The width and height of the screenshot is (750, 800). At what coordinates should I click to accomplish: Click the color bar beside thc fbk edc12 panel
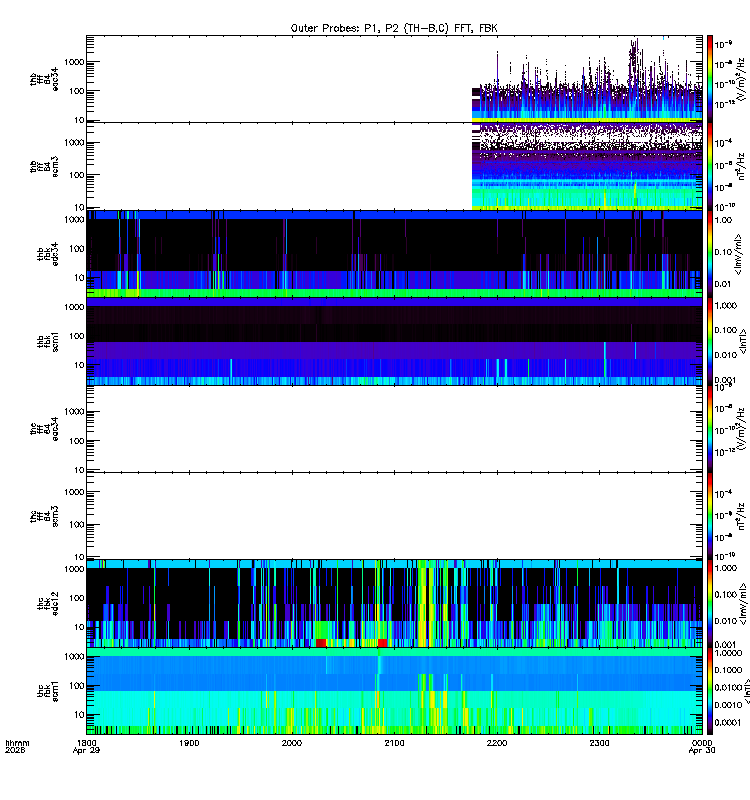710,604
